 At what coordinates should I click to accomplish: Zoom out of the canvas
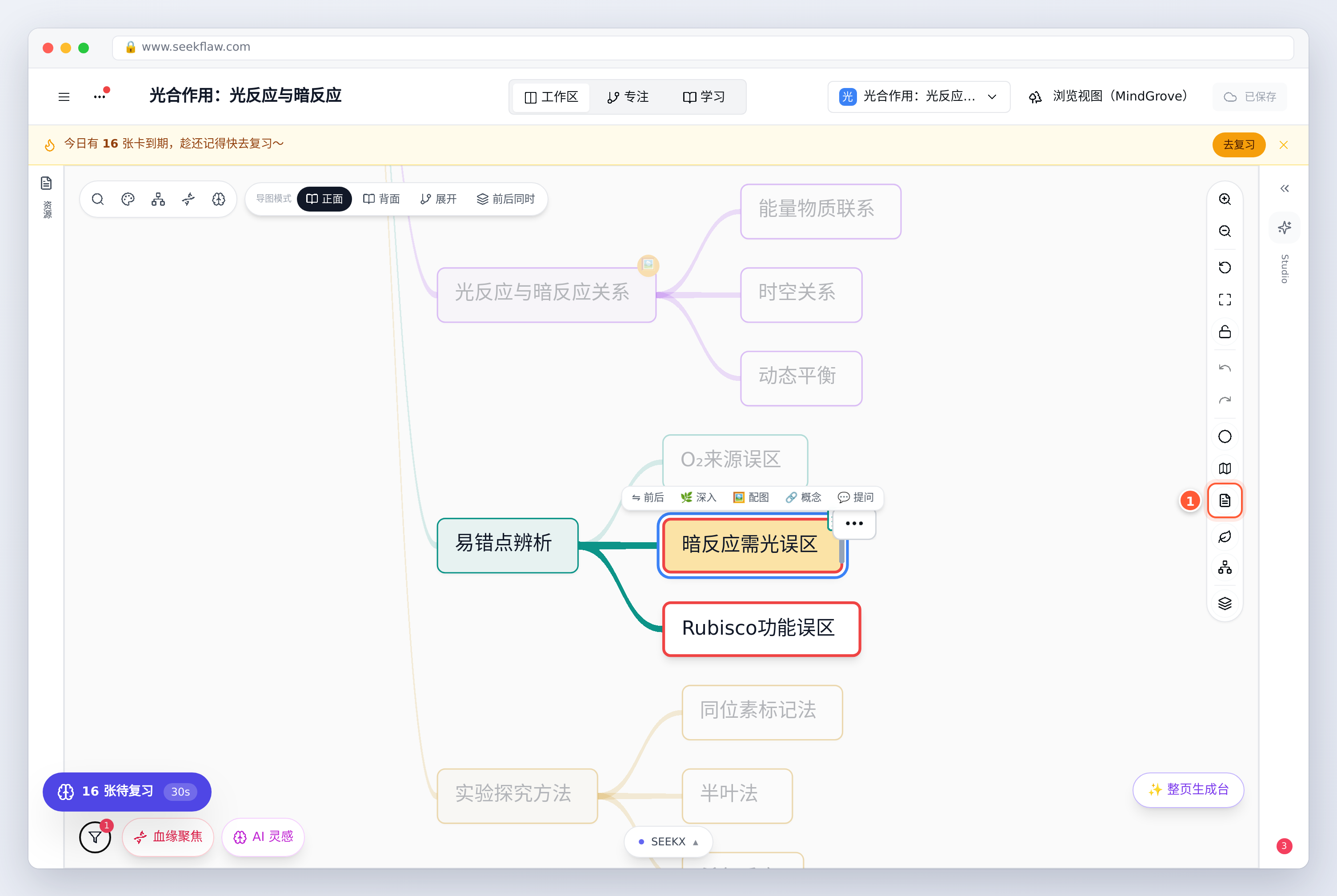click(1225, 231)
